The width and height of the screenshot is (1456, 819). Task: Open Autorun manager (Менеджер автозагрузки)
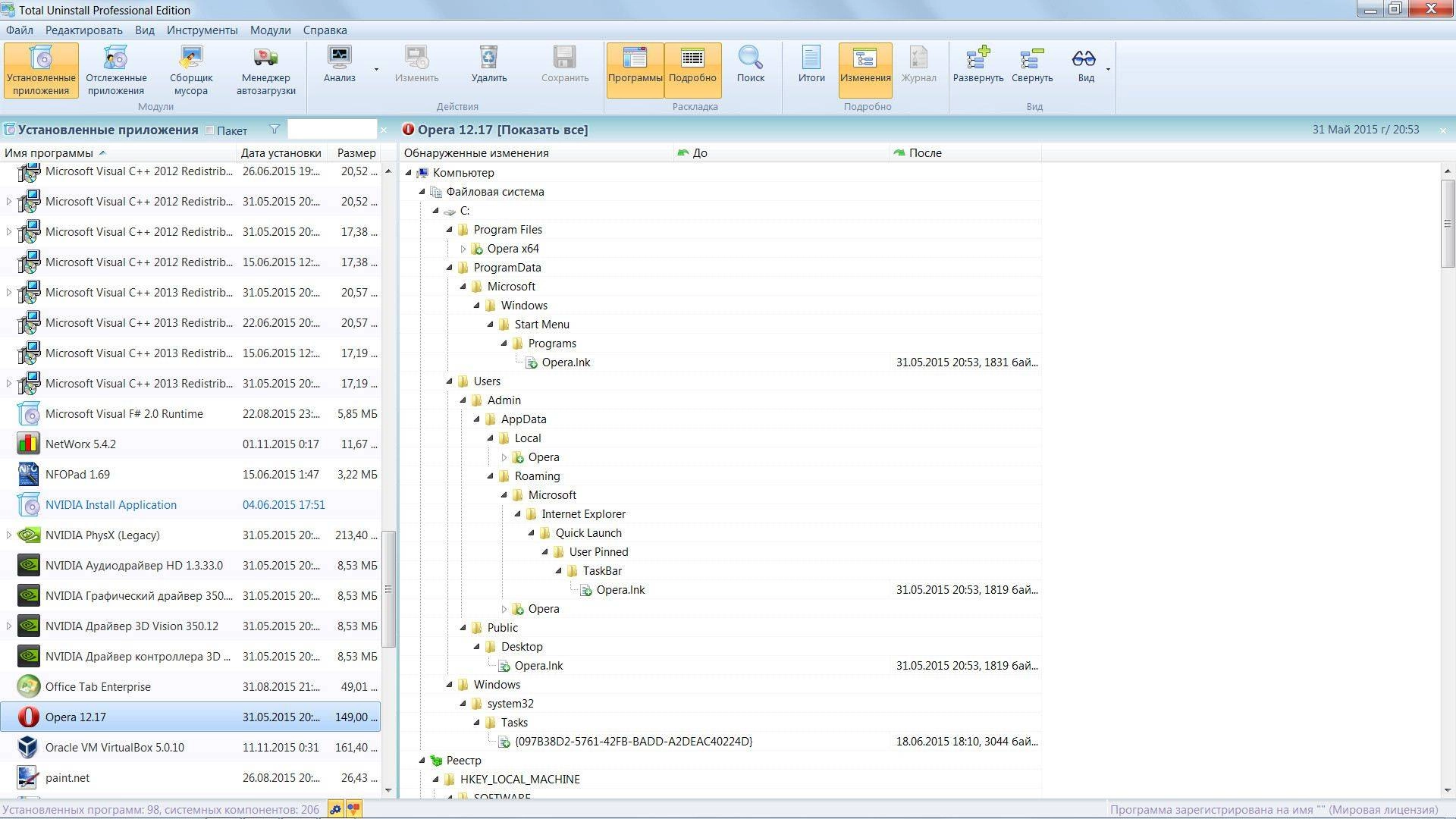click(265, 70)
